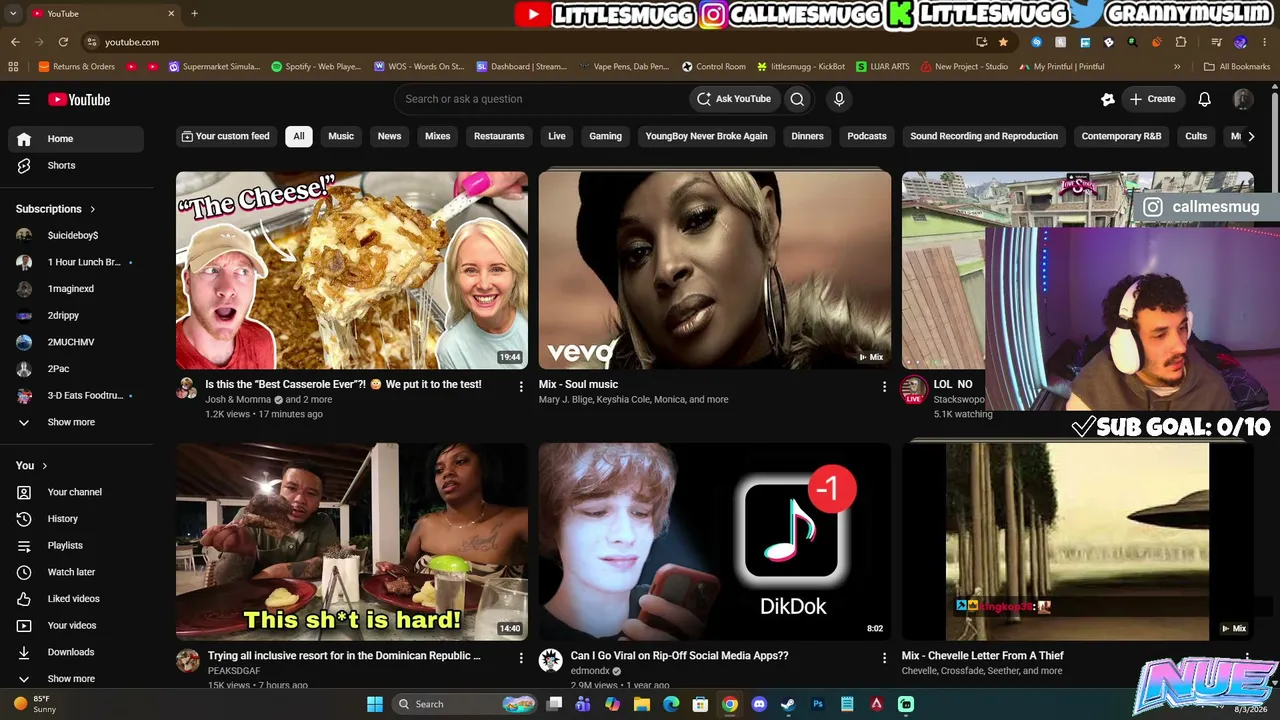1280x720 pixels.
Task: Open the Chrome tab search dropdown
Action: [13, 13]
